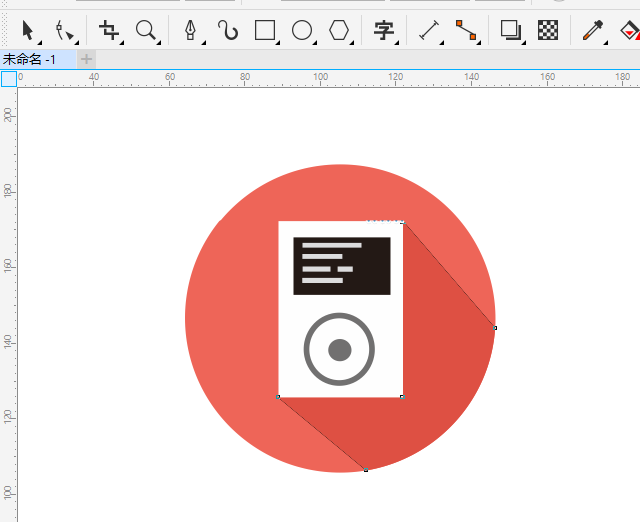
Task: Select the Rectangle tool
Action: (x=265, y=31)
